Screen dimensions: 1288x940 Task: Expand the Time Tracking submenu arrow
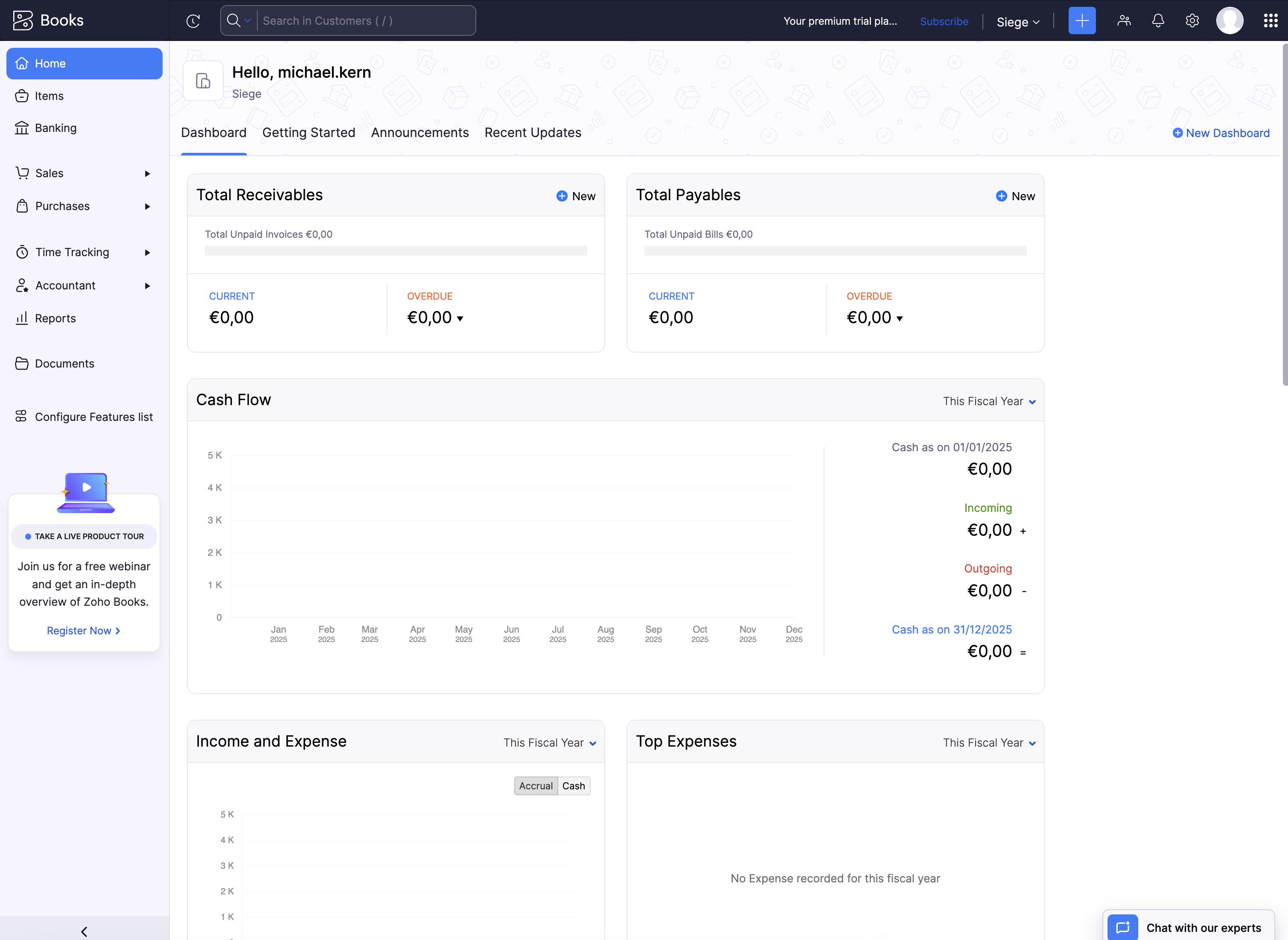tap(147, 253)
